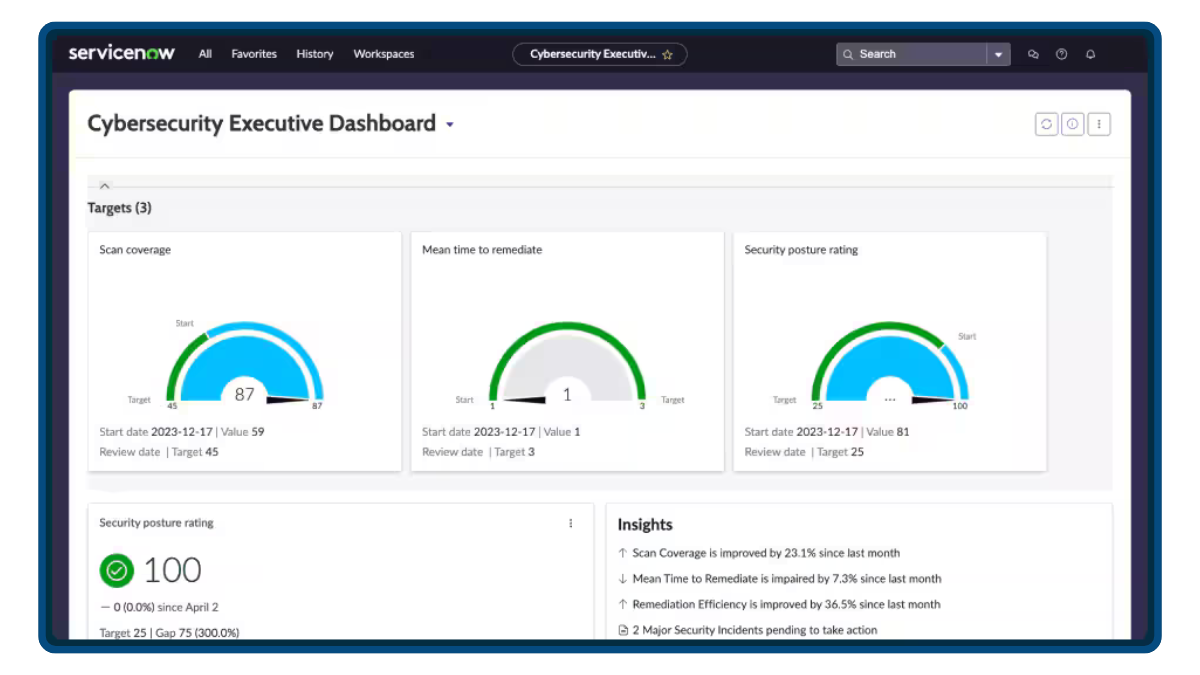Screen dimensions: 1200x675
Task: View notifications bell
Action: 1090,53
